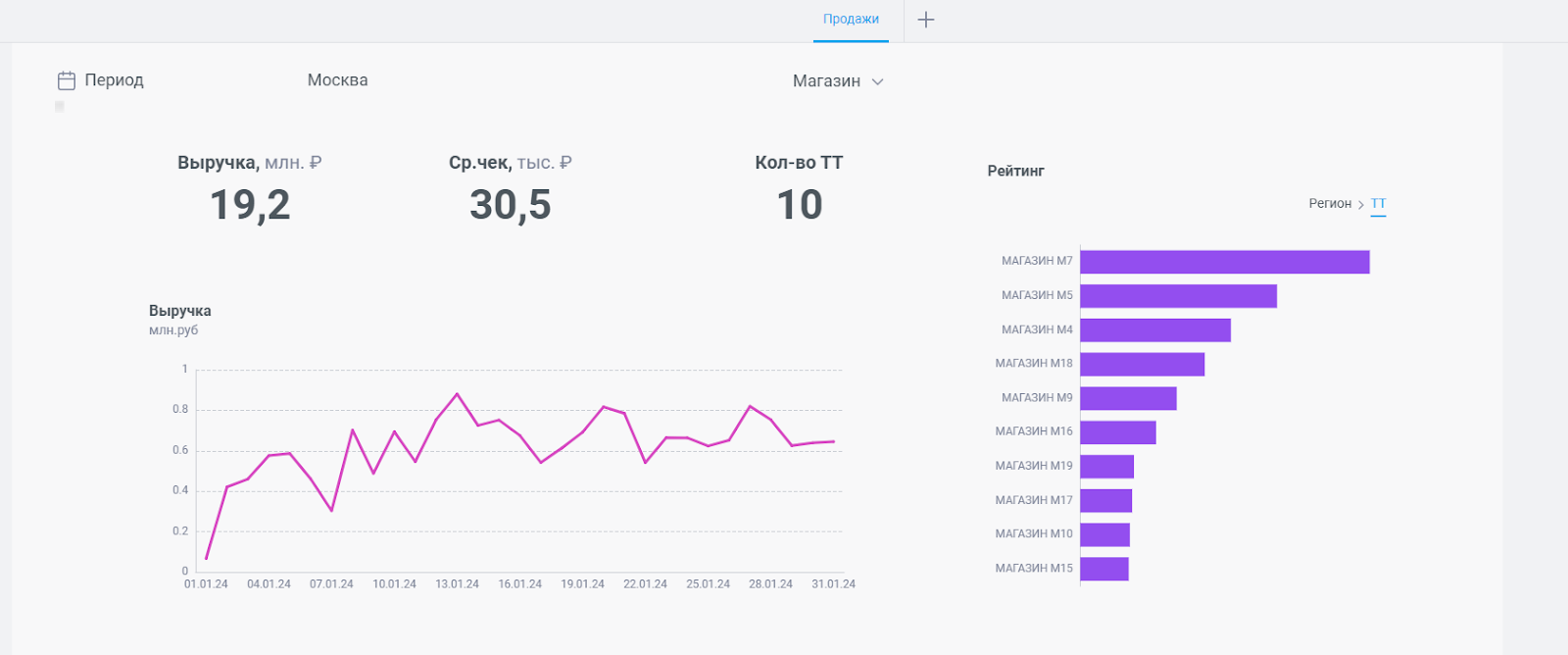Click the 28.01.24 axis date
The width and height of the screenshot is (1568, 655).
coord(770,584)
